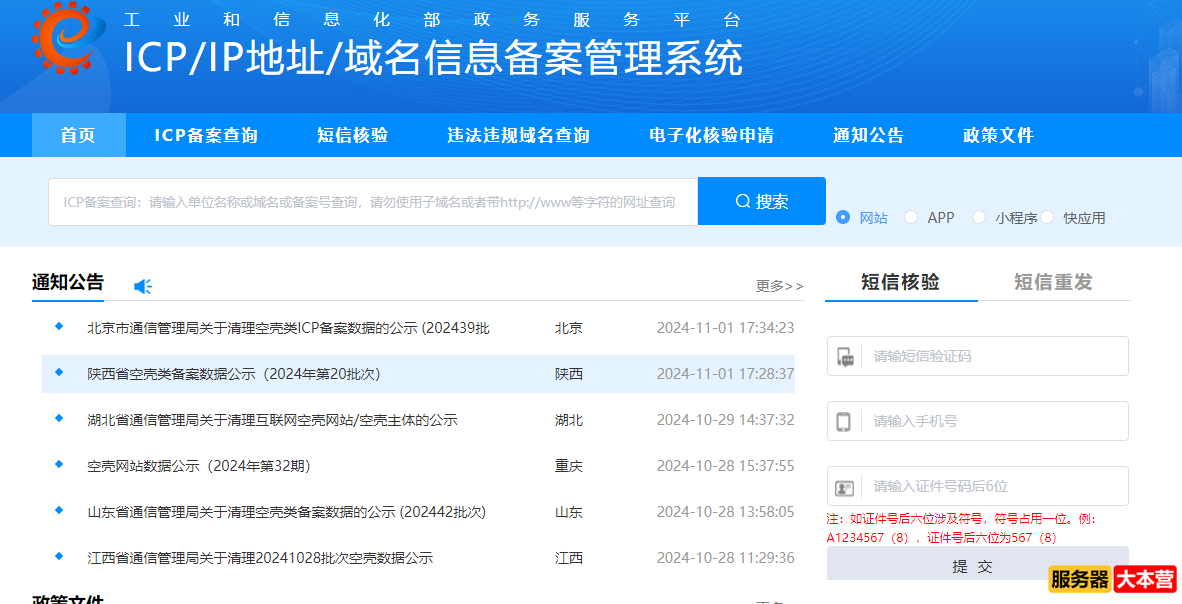This screenshot has width=1182, height=604.
Task: Click the speaker announcement icon
Action: (143, 286)
